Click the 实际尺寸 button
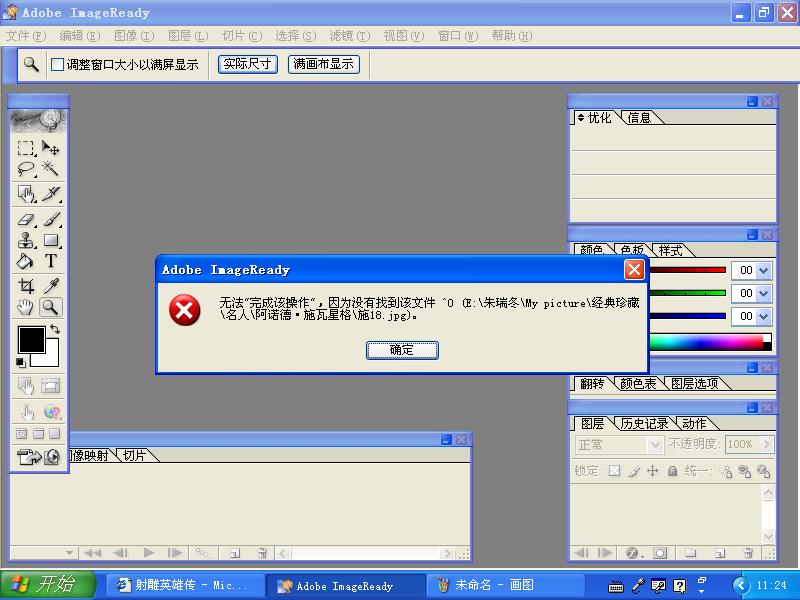Viewport: 800px width, 600px height. click(x=247, y=64)
